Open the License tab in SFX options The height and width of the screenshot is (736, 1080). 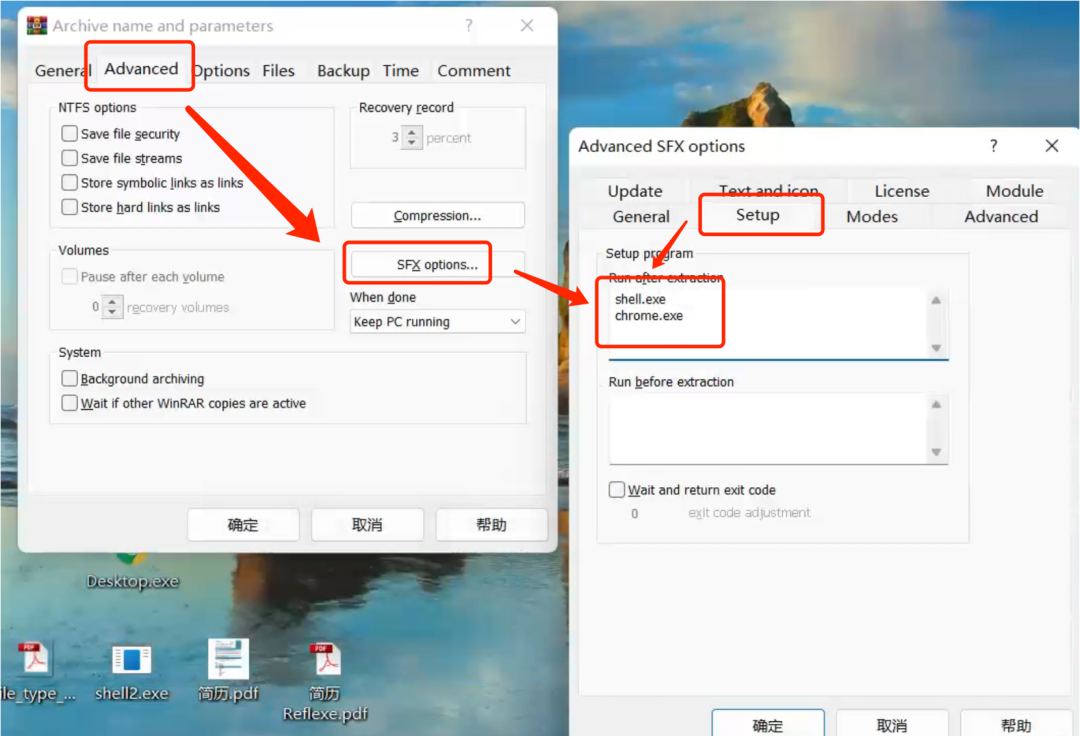[902, 191]
